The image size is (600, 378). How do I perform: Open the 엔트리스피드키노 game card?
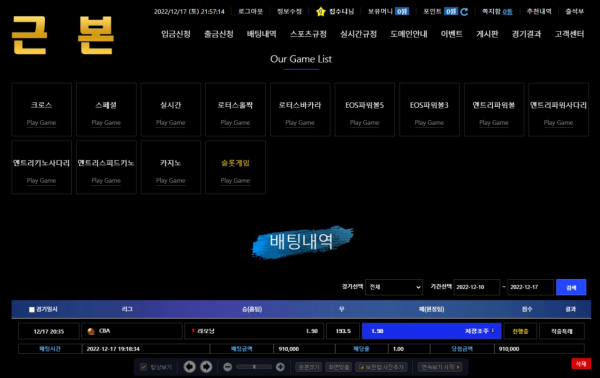(x=106, y=168)
